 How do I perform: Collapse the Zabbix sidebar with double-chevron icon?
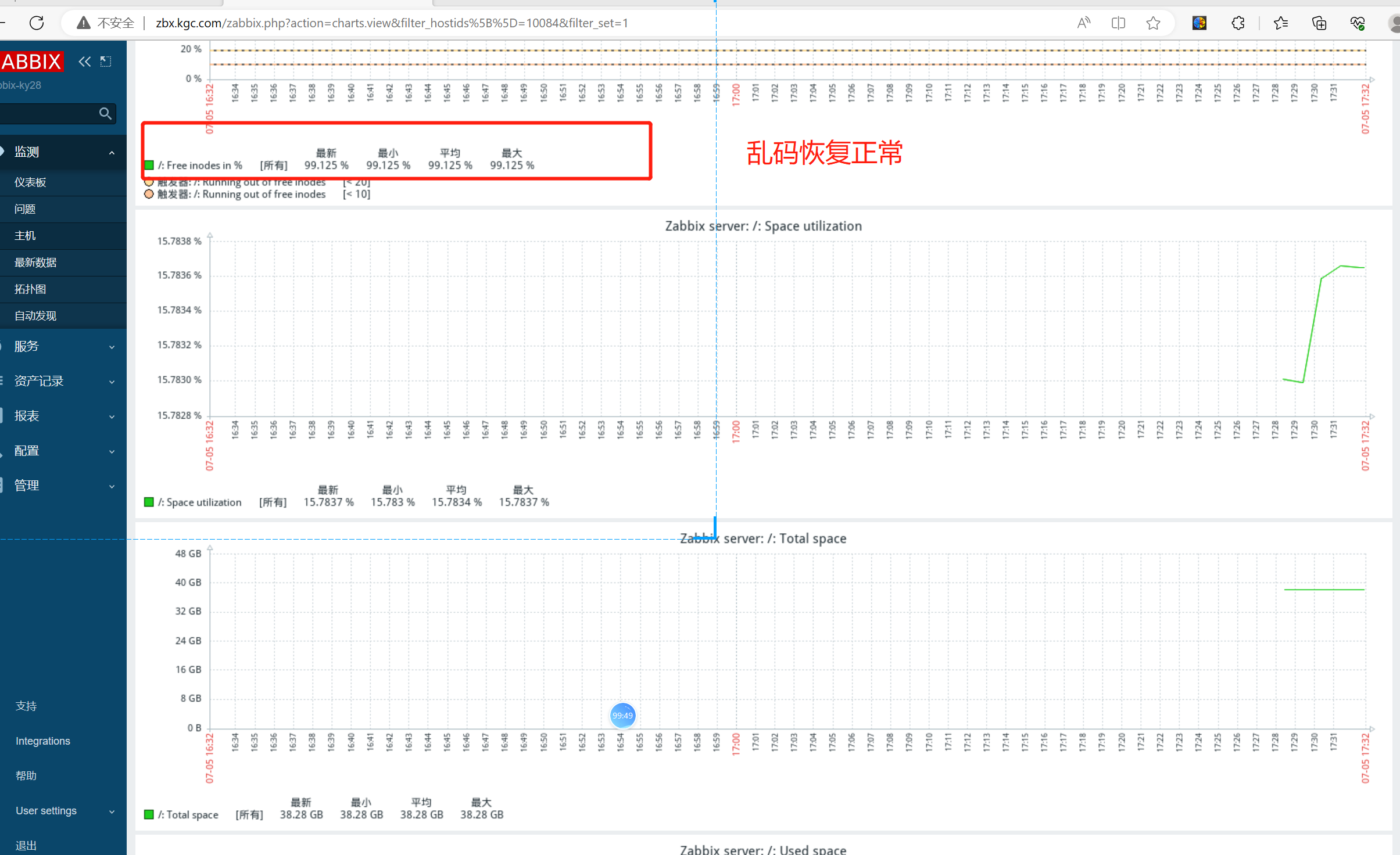click(x=85, y=62)
